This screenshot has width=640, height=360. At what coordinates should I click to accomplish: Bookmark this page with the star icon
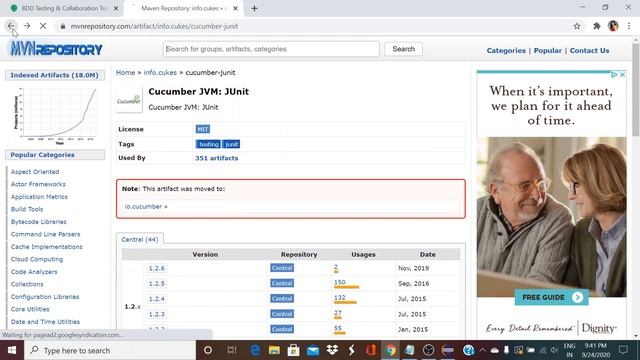(577, 26)
